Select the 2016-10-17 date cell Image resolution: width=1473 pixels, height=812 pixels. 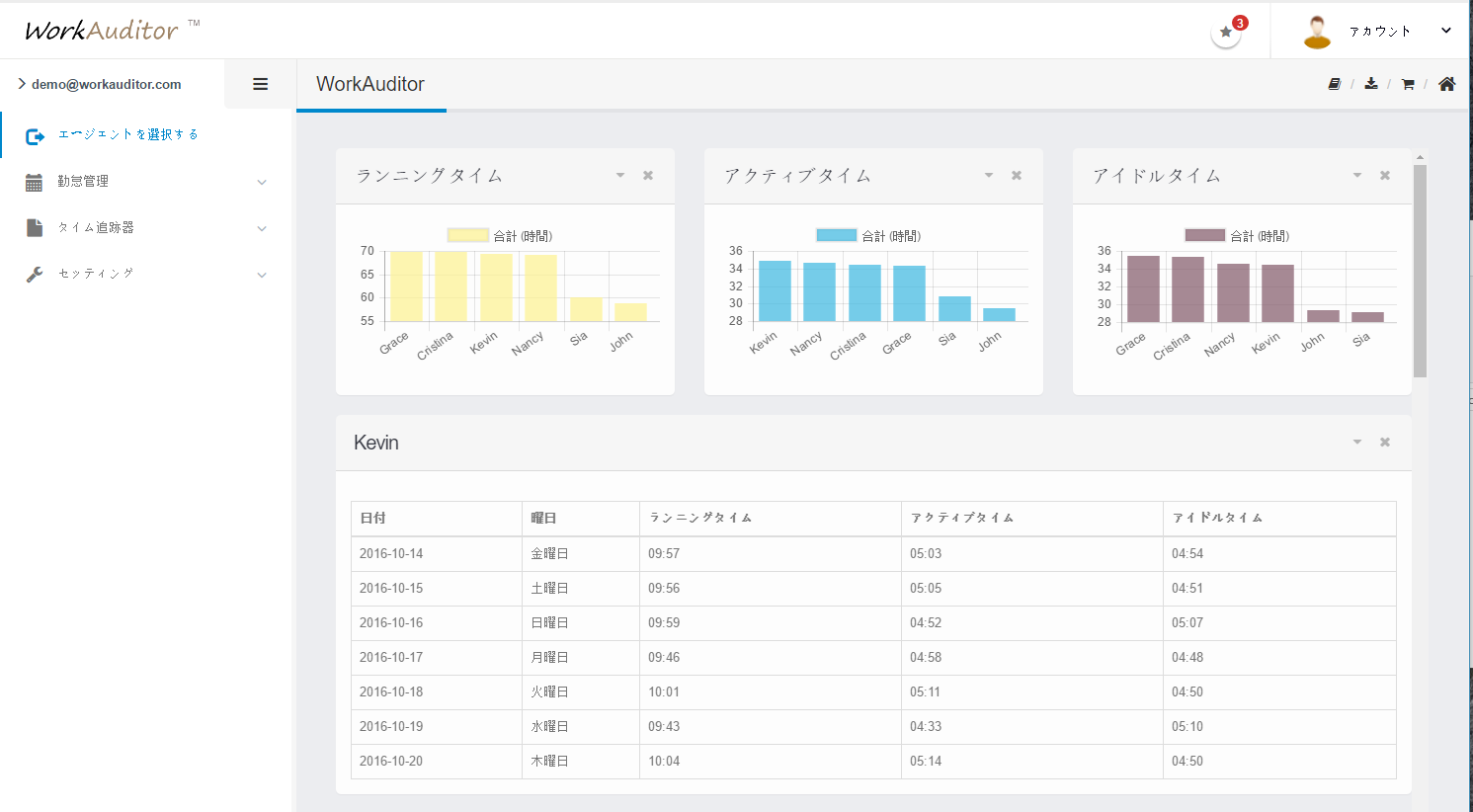437,658
